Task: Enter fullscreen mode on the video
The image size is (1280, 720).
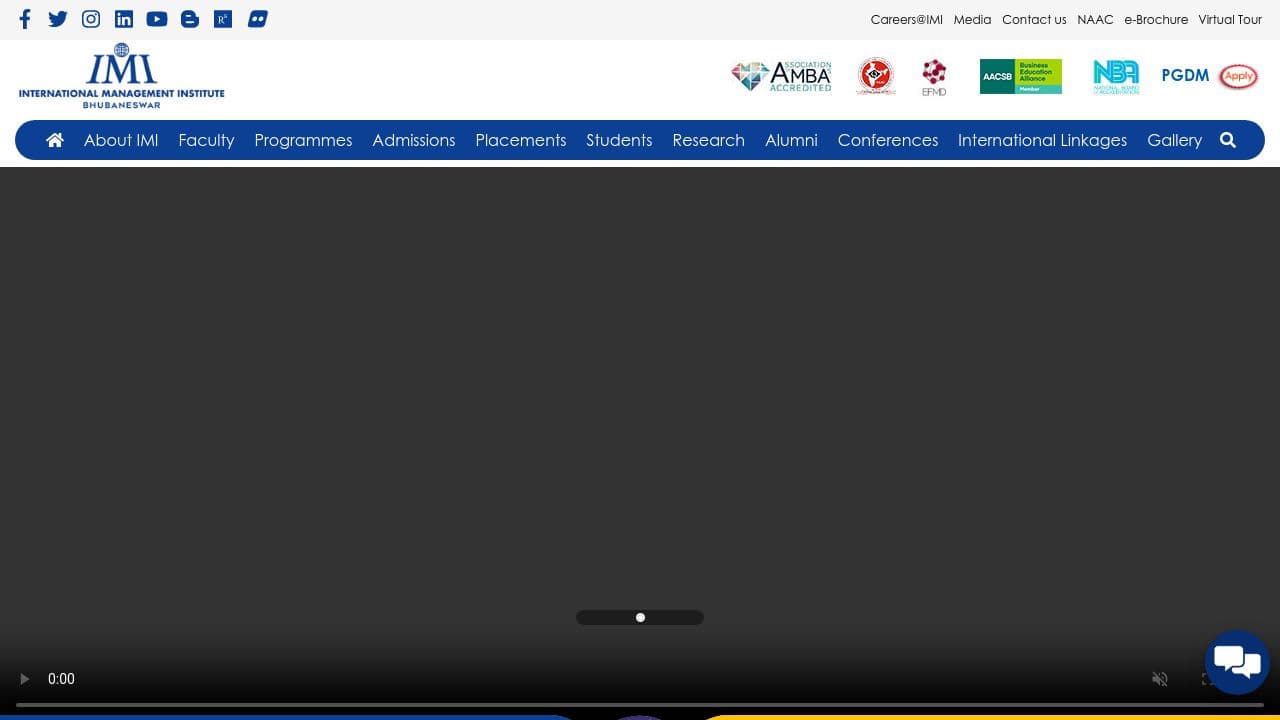Action: pyautogui.click(x=1208, y=679)
